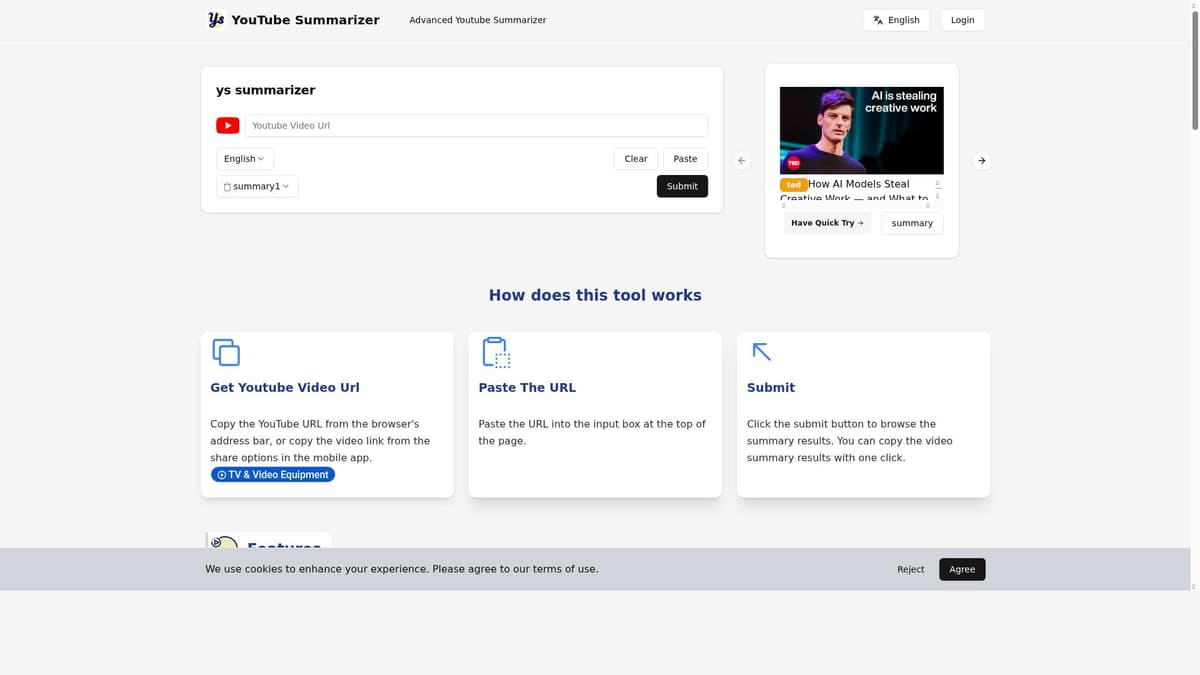Click the ys summarizer card title

(266, 90)
